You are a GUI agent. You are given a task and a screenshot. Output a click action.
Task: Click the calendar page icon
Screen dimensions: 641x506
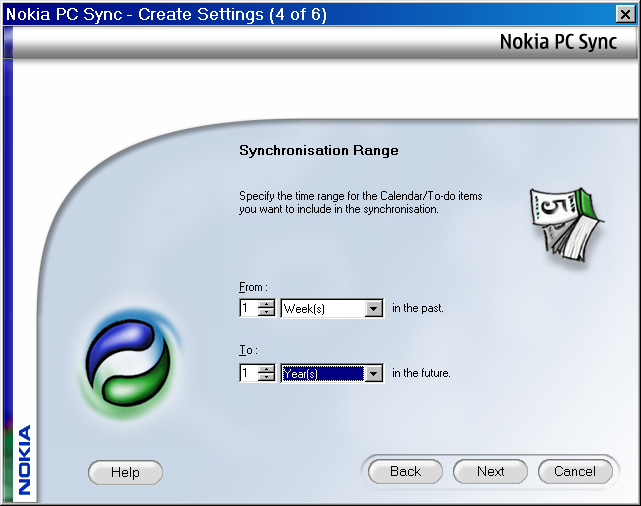point(567,224)
